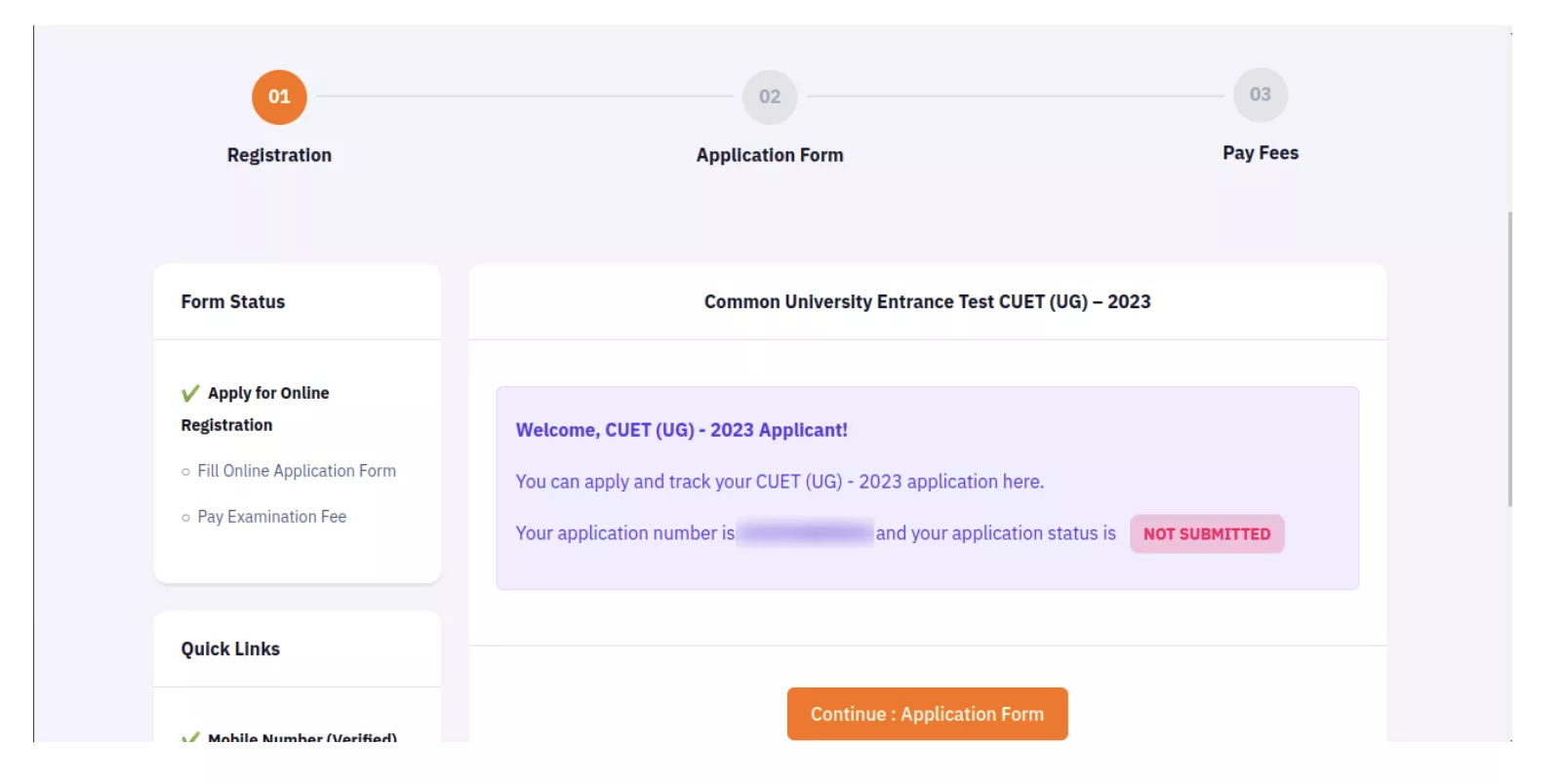Click the Welcome, CUET (UG) - 2023 Applicant! text
Viewport: 1563px width, 784px height.
[x=682, y=430]
